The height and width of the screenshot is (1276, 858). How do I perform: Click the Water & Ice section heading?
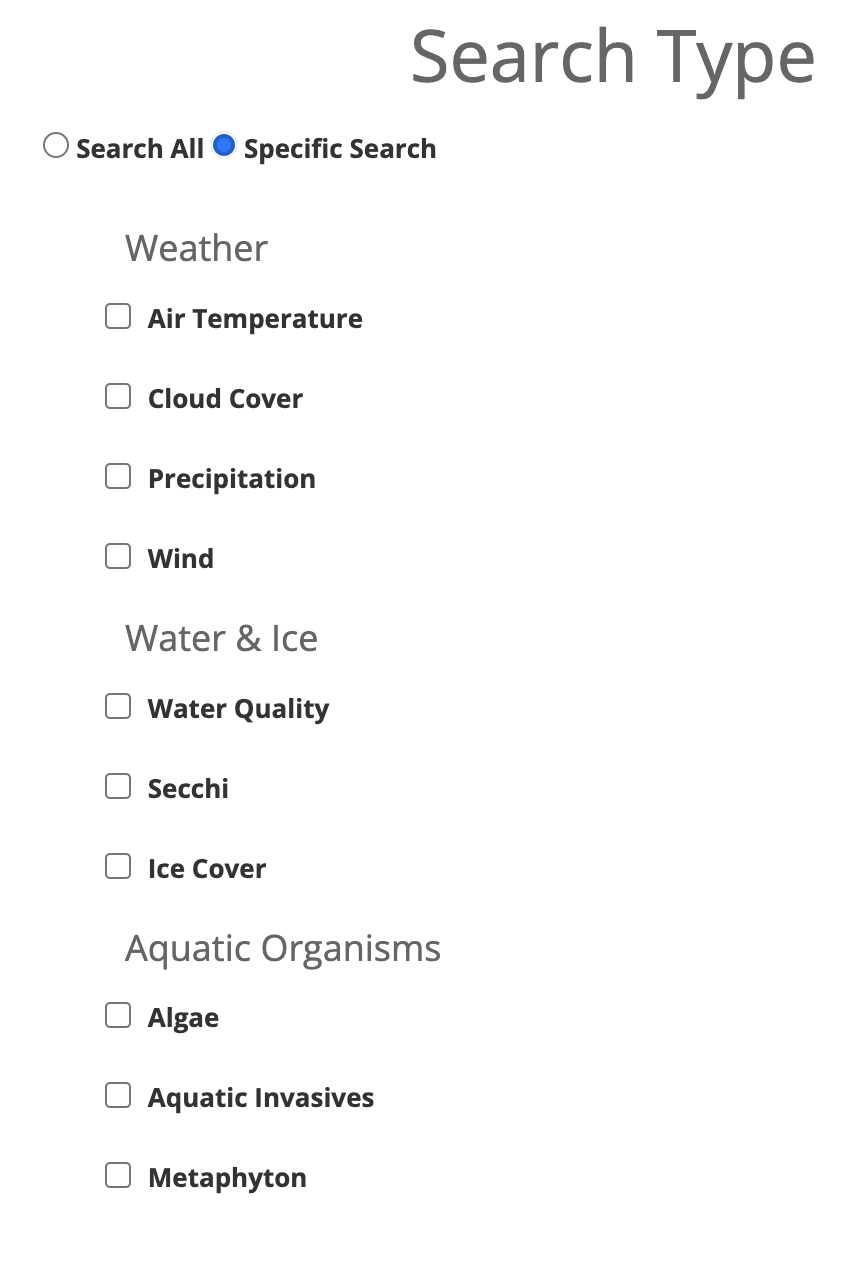221,638
